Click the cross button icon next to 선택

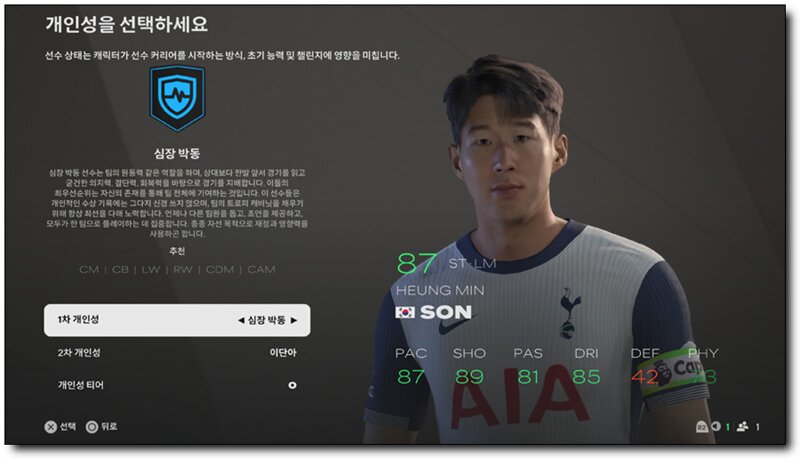[x=51, y=427]
